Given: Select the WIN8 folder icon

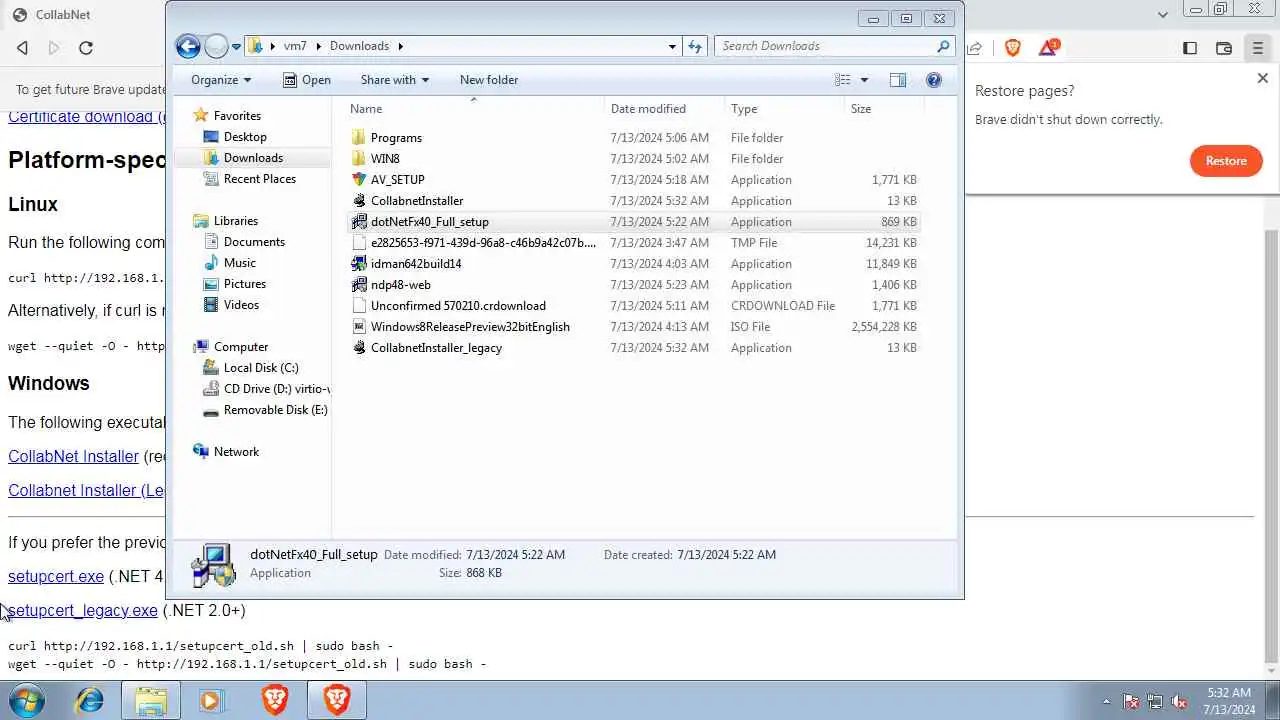Looking at the screenshot, I should coord(359,159).
